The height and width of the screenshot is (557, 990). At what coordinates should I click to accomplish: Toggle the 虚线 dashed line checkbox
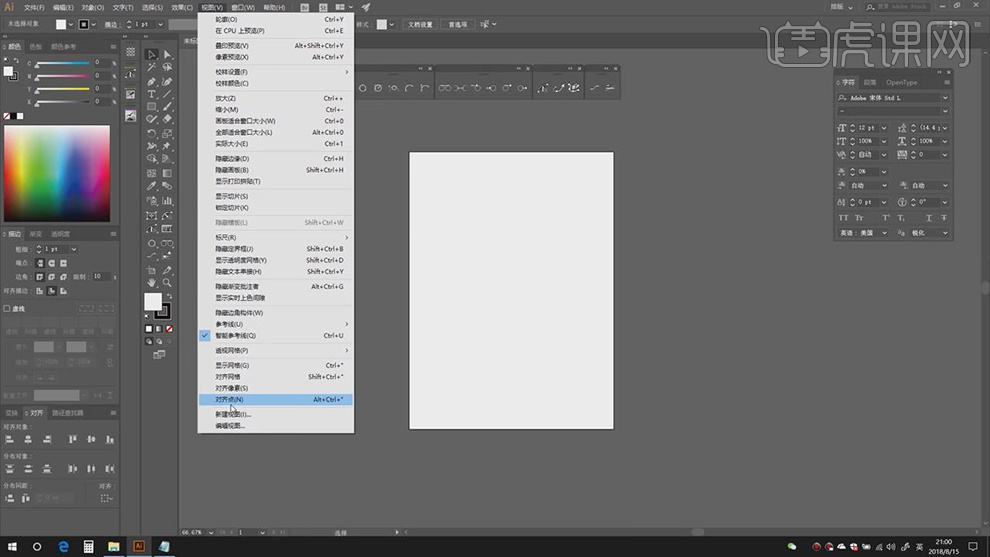coord(7,309)
